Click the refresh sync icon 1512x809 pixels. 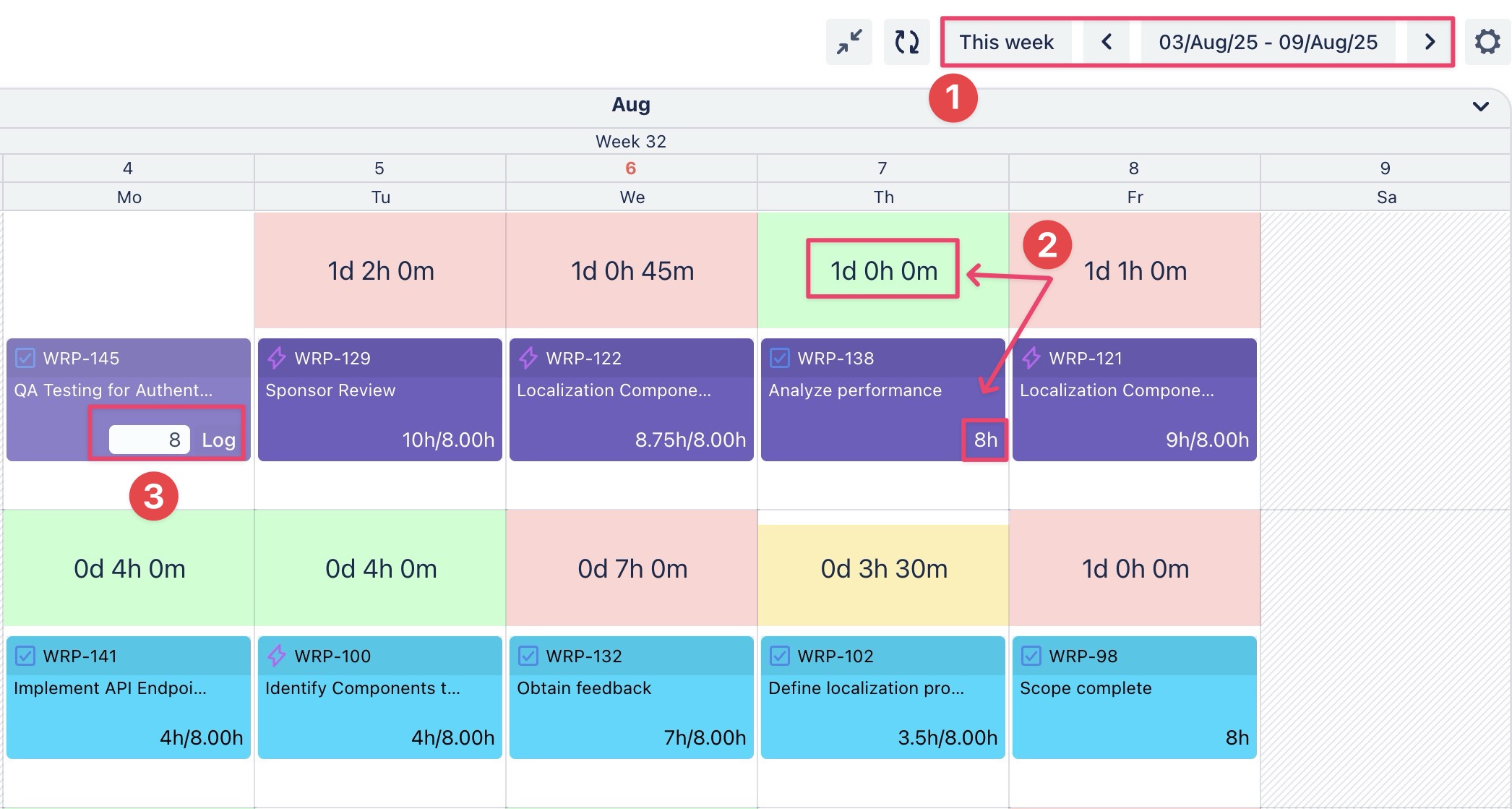coord(906,42)
